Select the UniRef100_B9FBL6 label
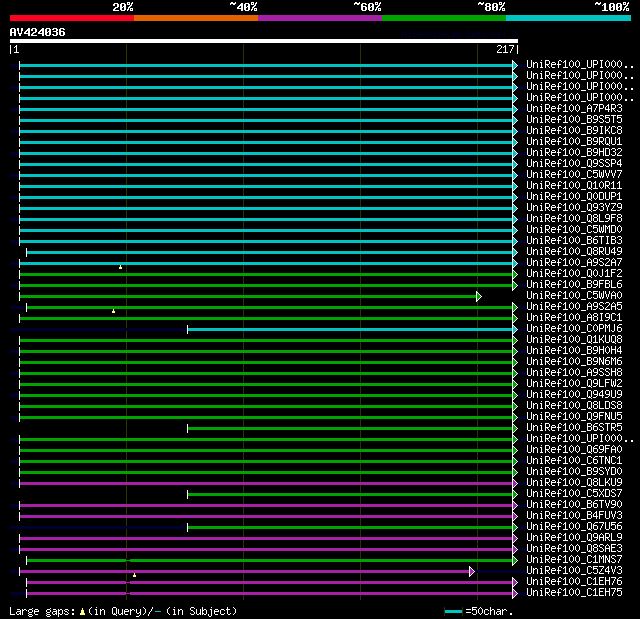The height and width of the screenshot is (619, 640). point(574,285)
